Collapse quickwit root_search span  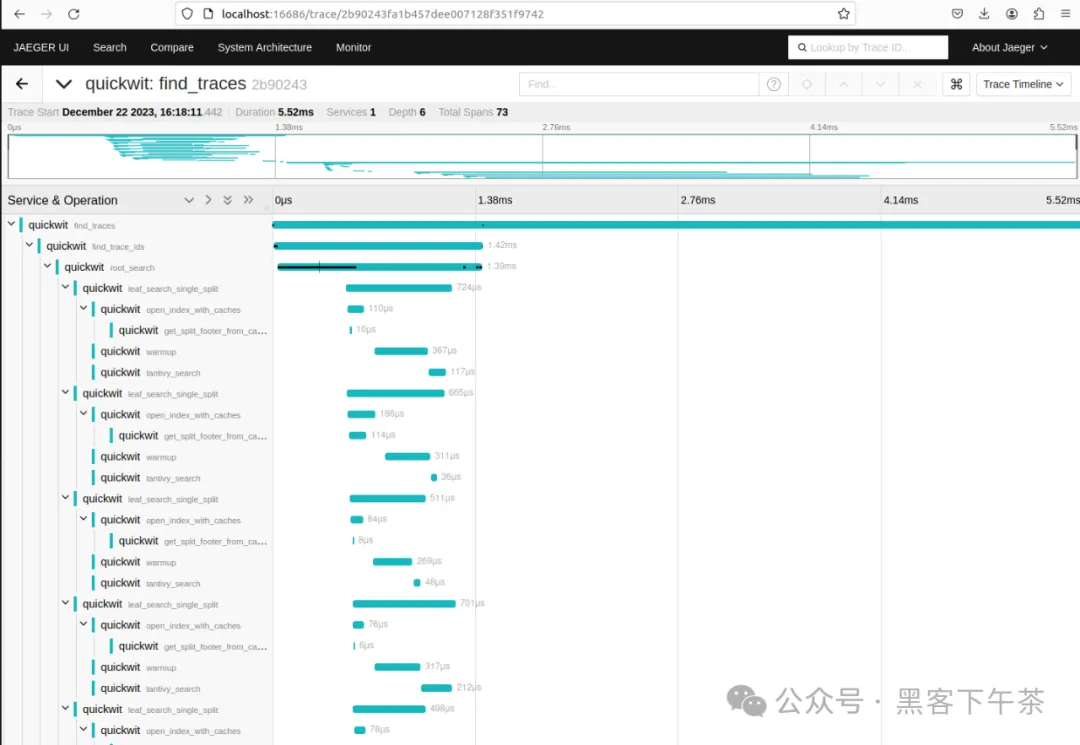48,266
